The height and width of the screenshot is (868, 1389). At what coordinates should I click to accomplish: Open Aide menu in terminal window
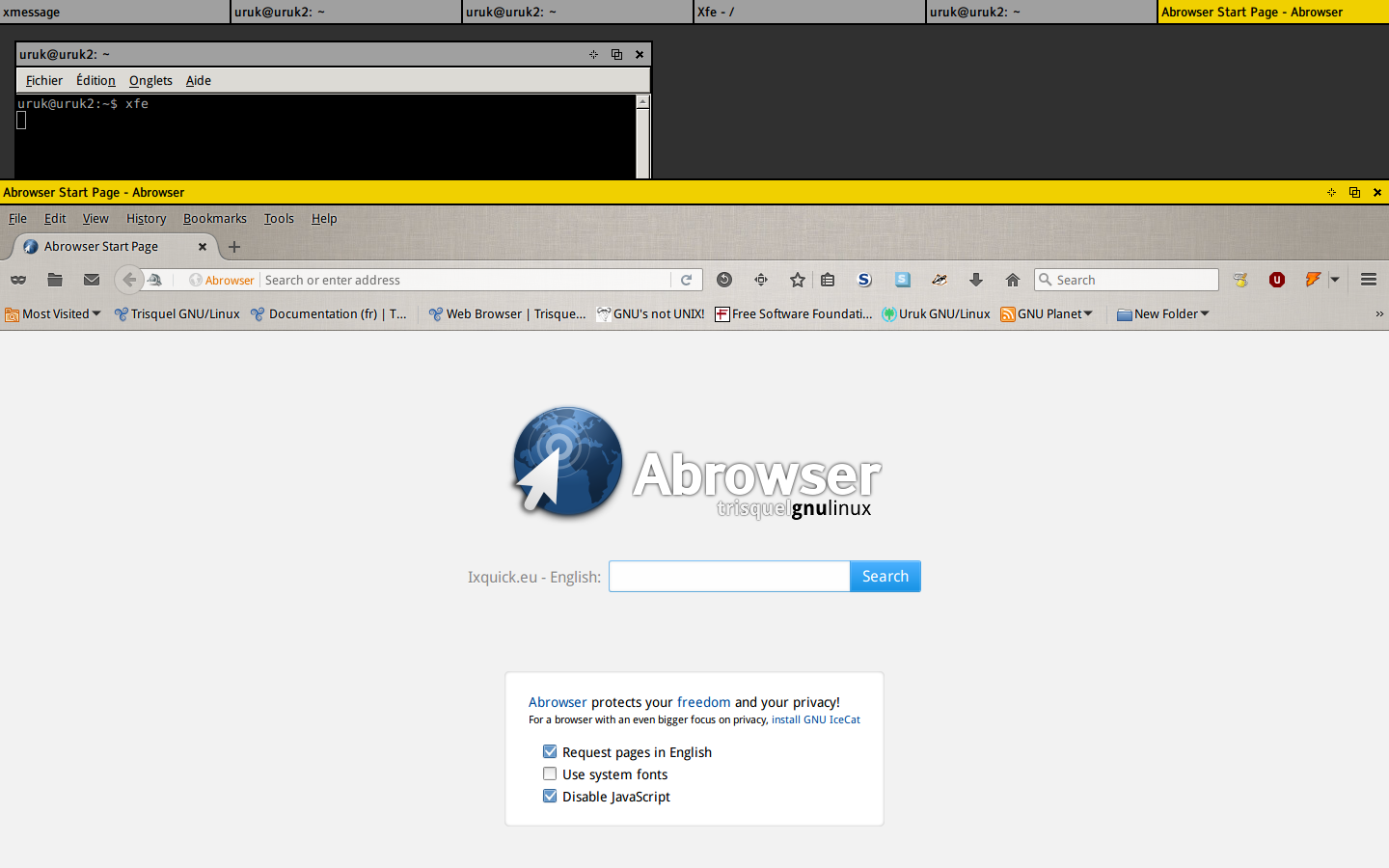[x=199, y=81]
